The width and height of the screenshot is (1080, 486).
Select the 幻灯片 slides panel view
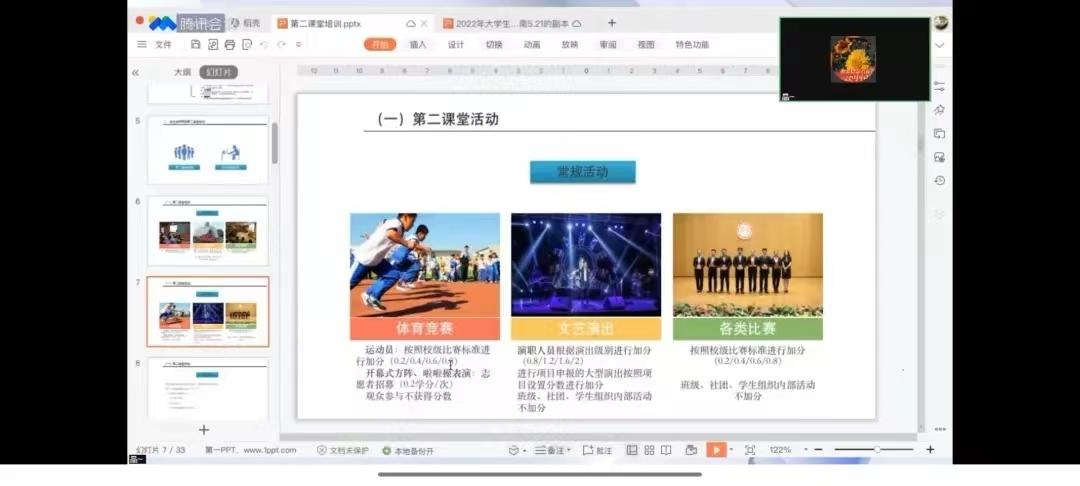tap(218, 72)
